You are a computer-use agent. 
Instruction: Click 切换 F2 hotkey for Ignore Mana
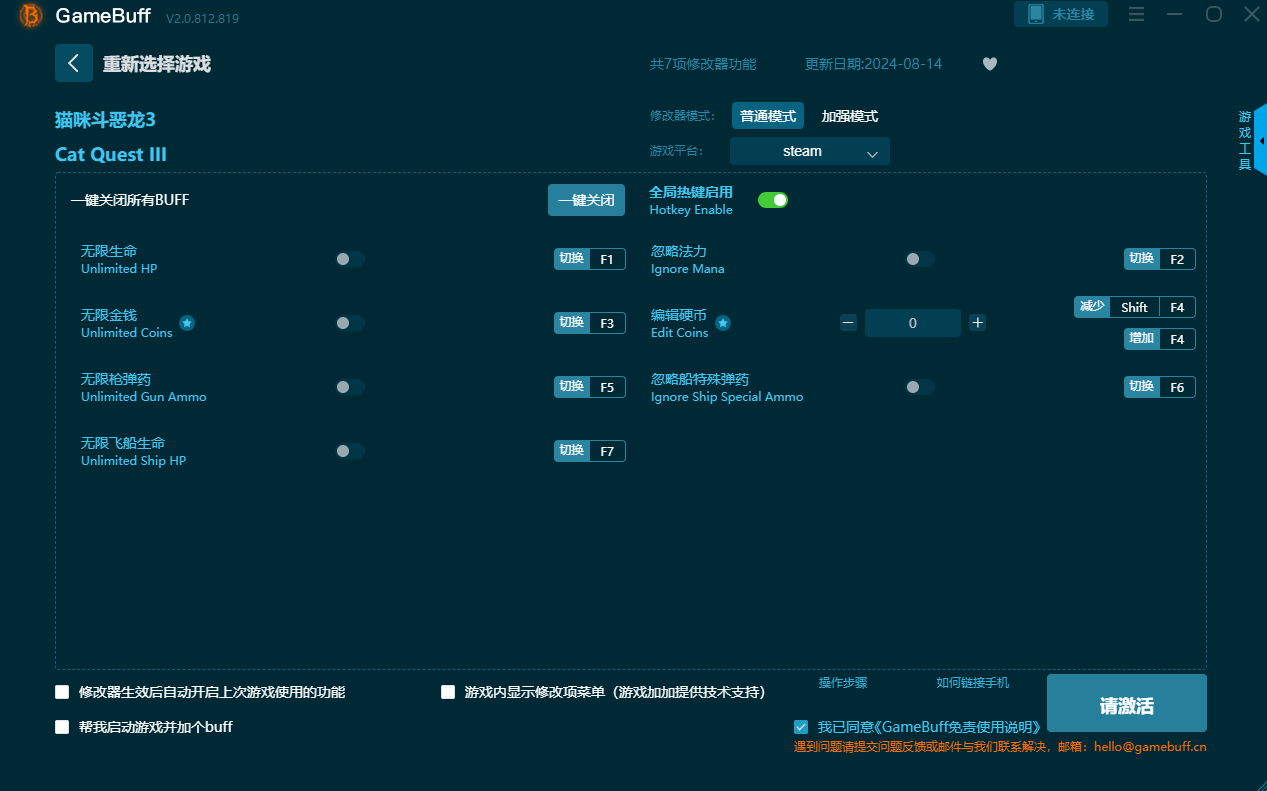[1160, 259]
